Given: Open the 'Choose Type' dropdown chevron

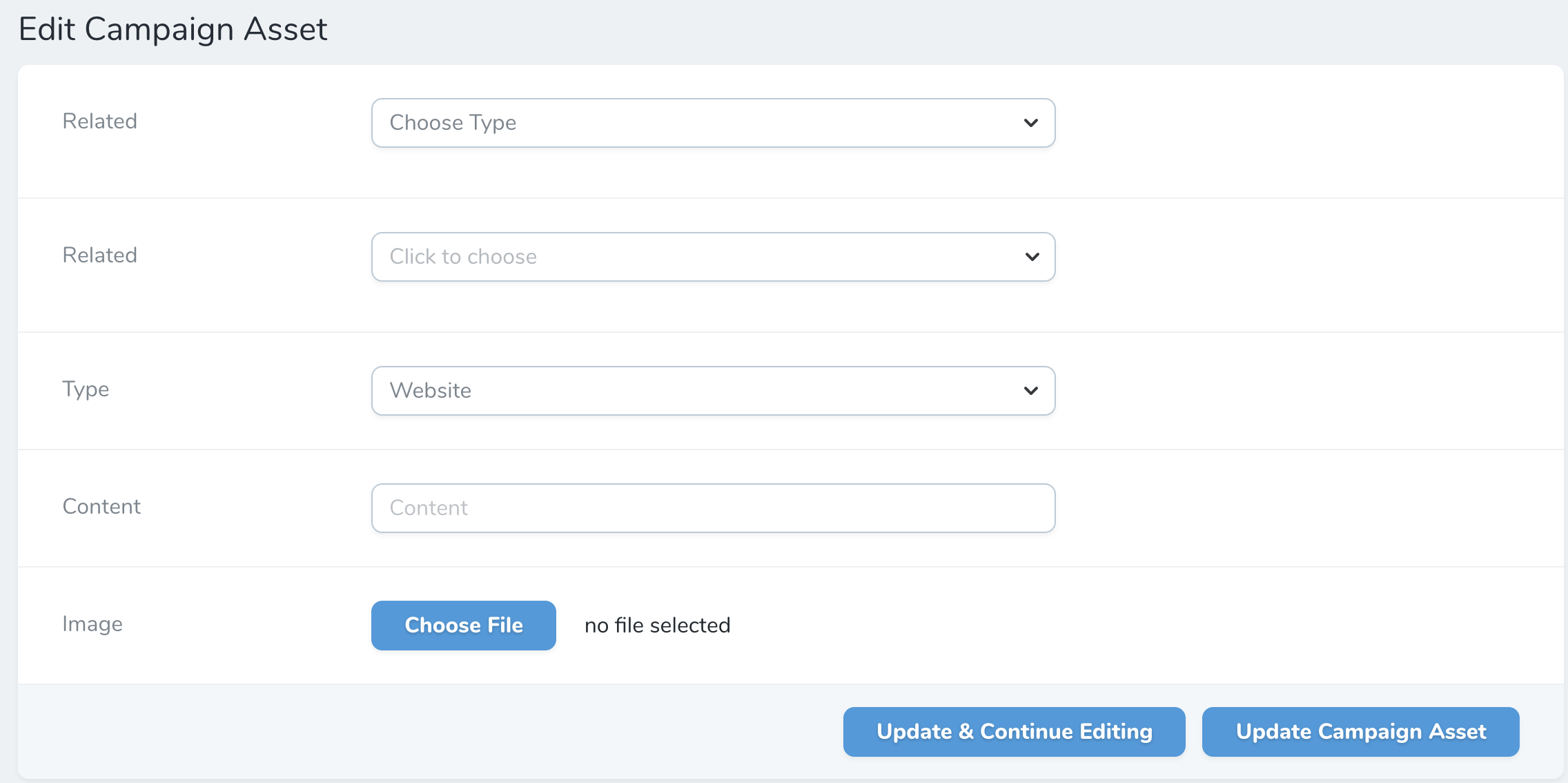Looking at the screenshot, I should pos(1031,123).
